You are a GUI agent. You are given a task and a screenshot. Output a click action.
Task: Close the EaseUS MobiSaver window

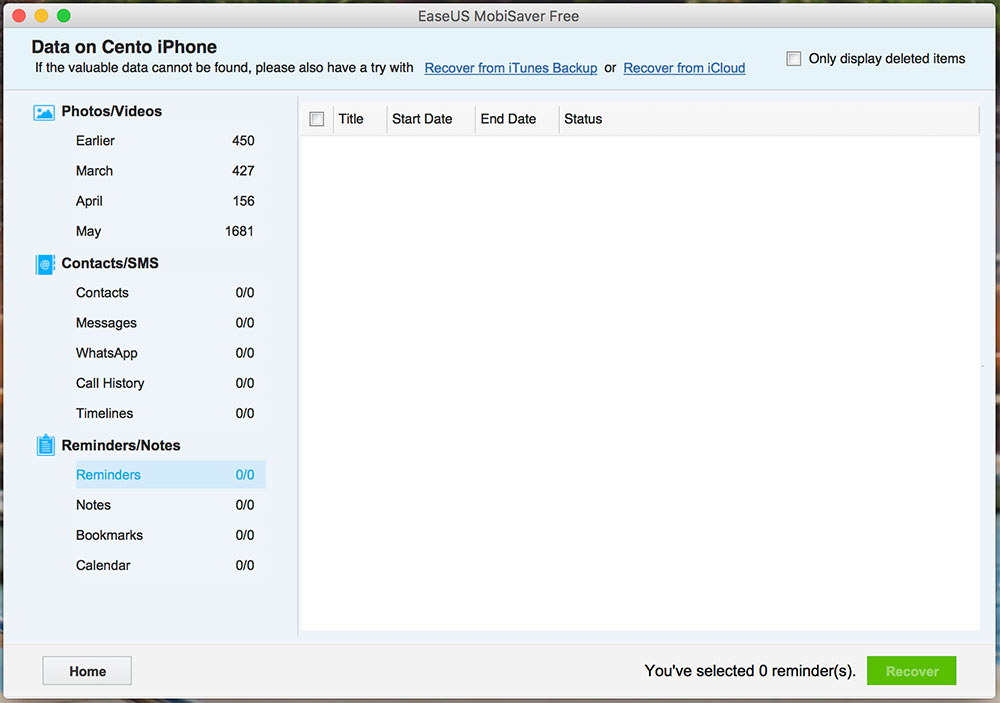coord(19,15)
